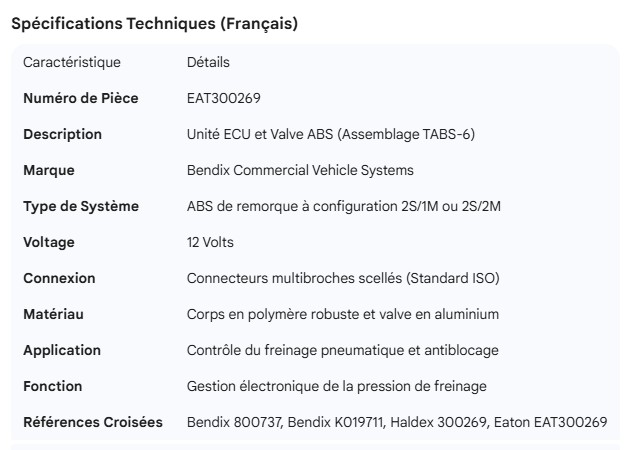The height and width of the screenshot is (450, 629).
Task: Select the "Type de Système" row label
Action: tap(81, 206)
